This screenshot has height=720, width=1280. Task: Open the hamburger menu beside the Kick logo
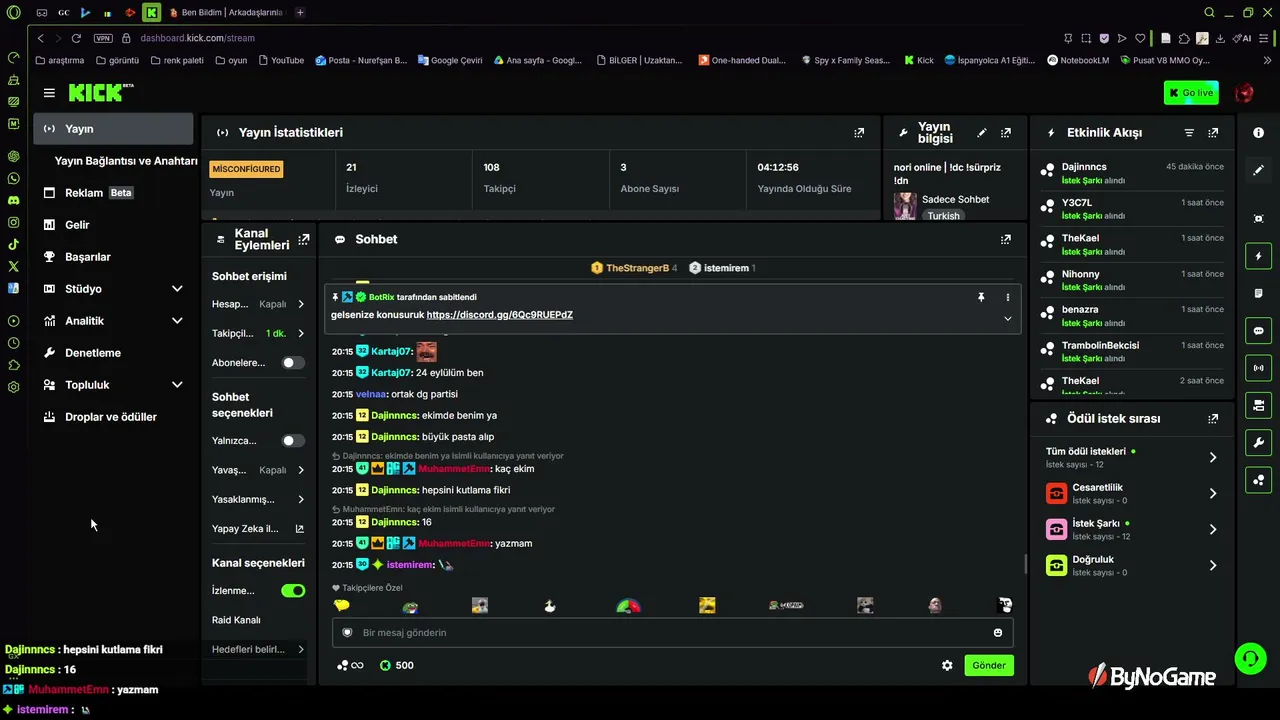(x=49, y=93)
